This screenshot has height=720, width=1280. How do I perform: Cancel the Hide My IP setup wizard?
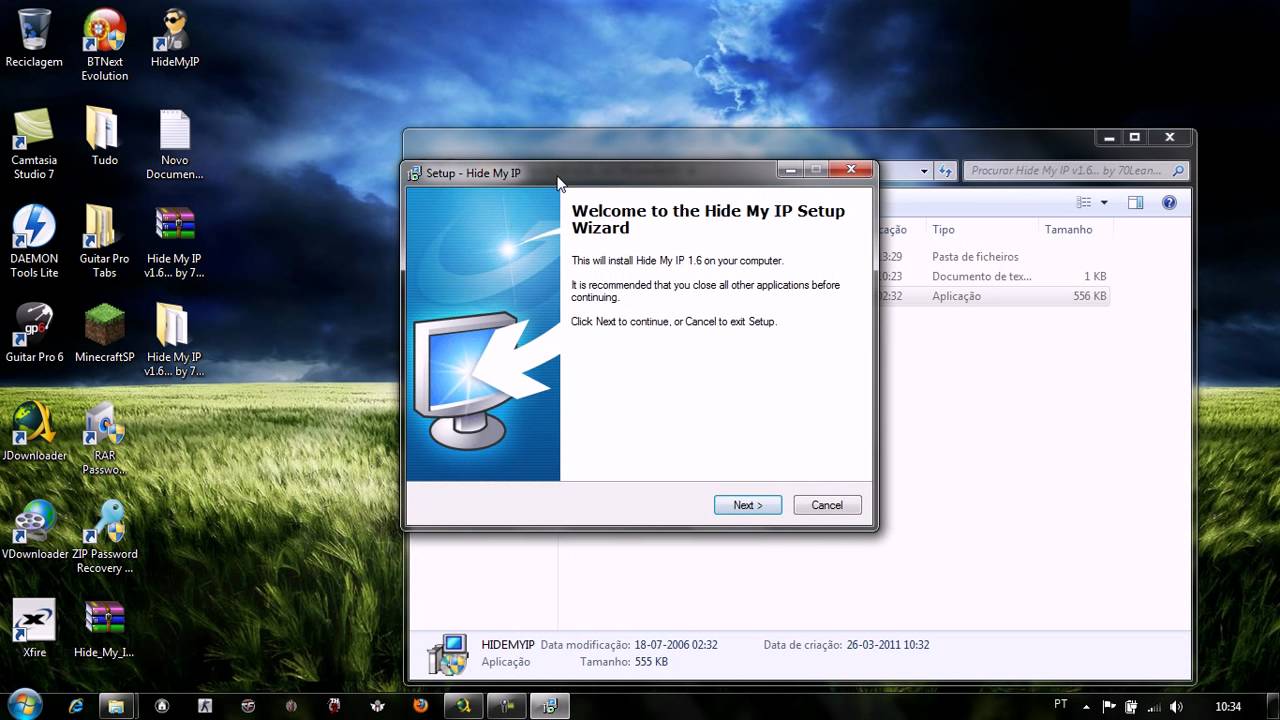[x=827, y=505]
